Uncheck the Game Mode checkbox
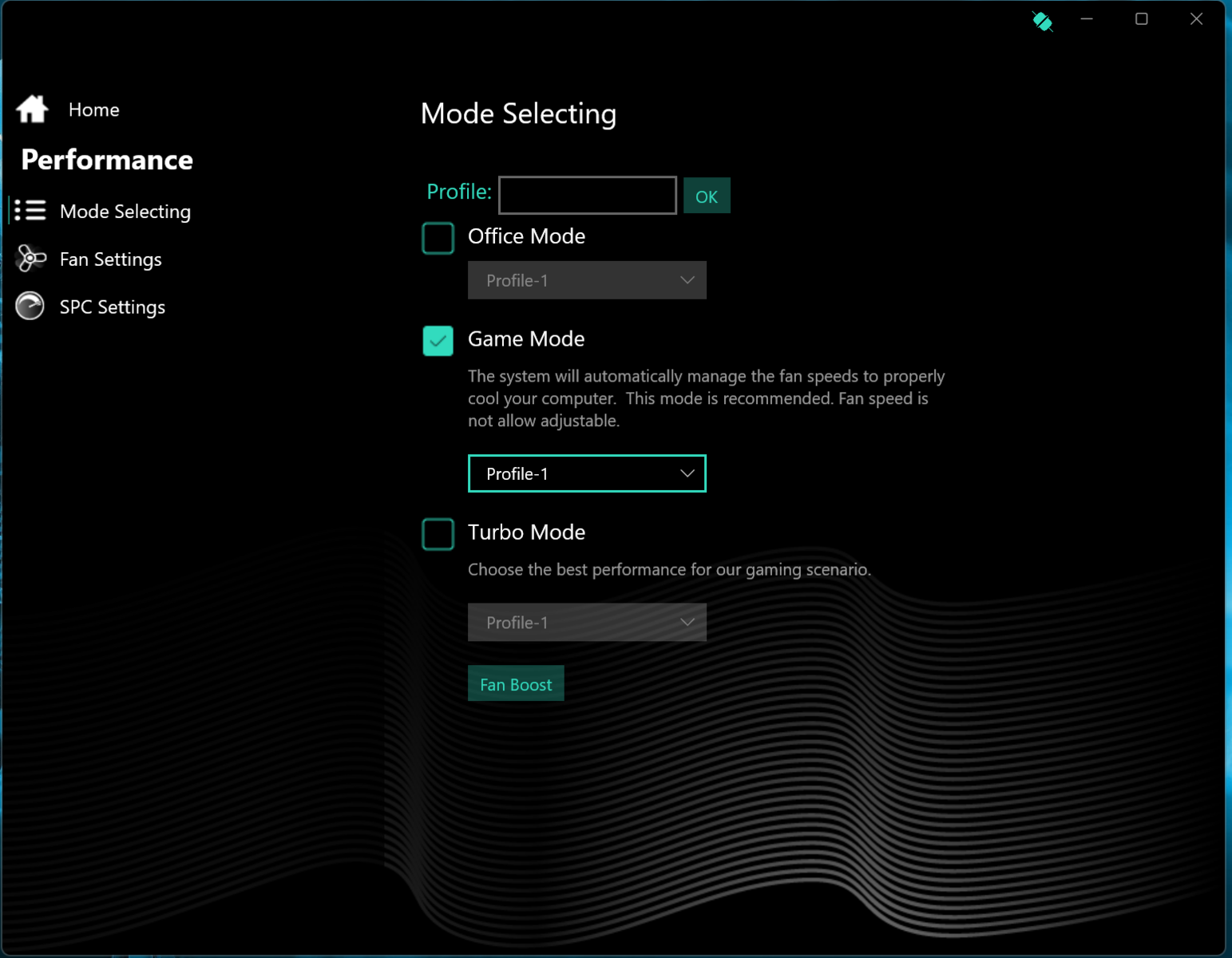The height and width of the screenshot is (958, 1232). click(x=438, y=341)
